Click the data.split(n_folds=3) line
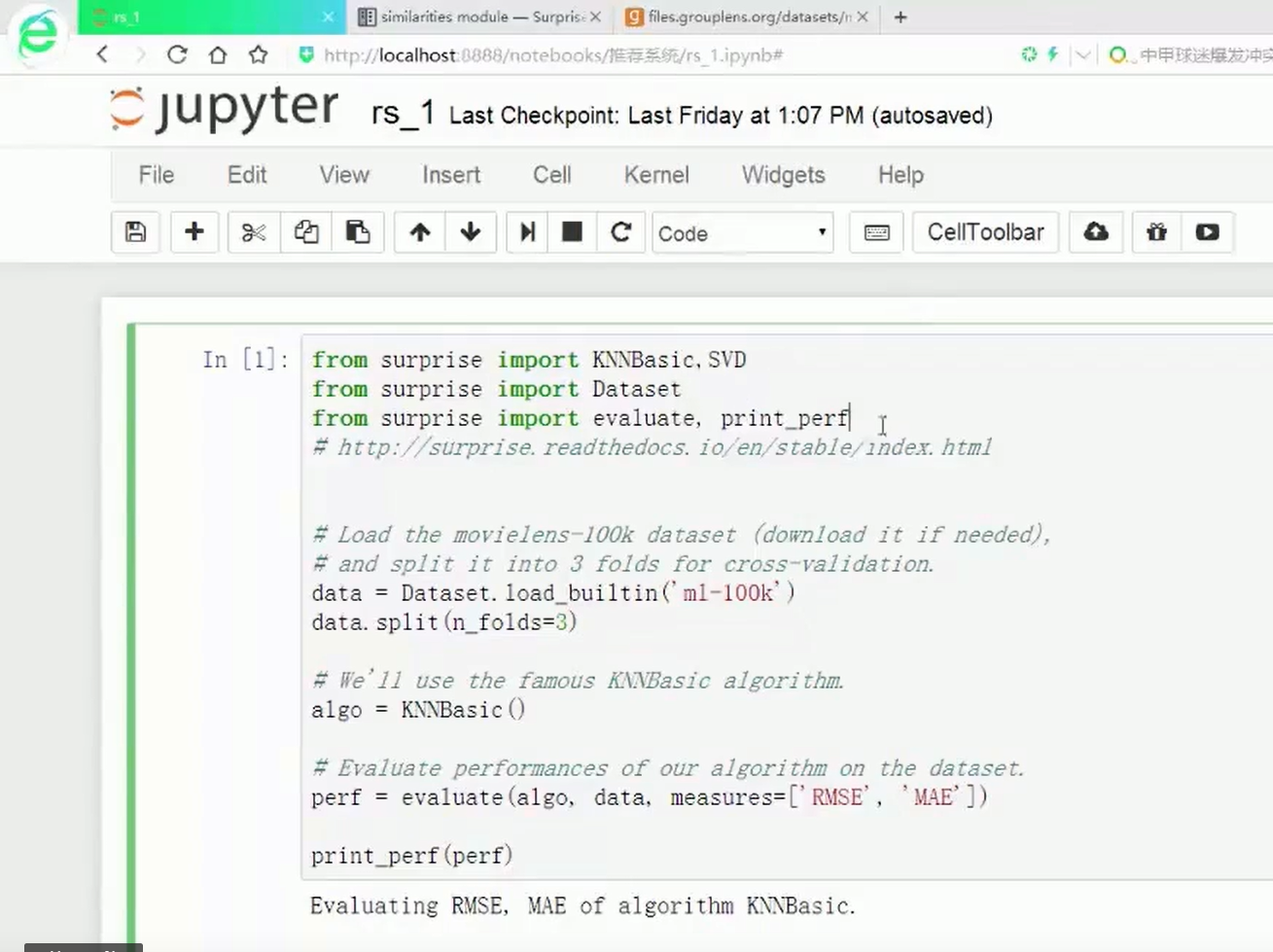 (444, 622)
